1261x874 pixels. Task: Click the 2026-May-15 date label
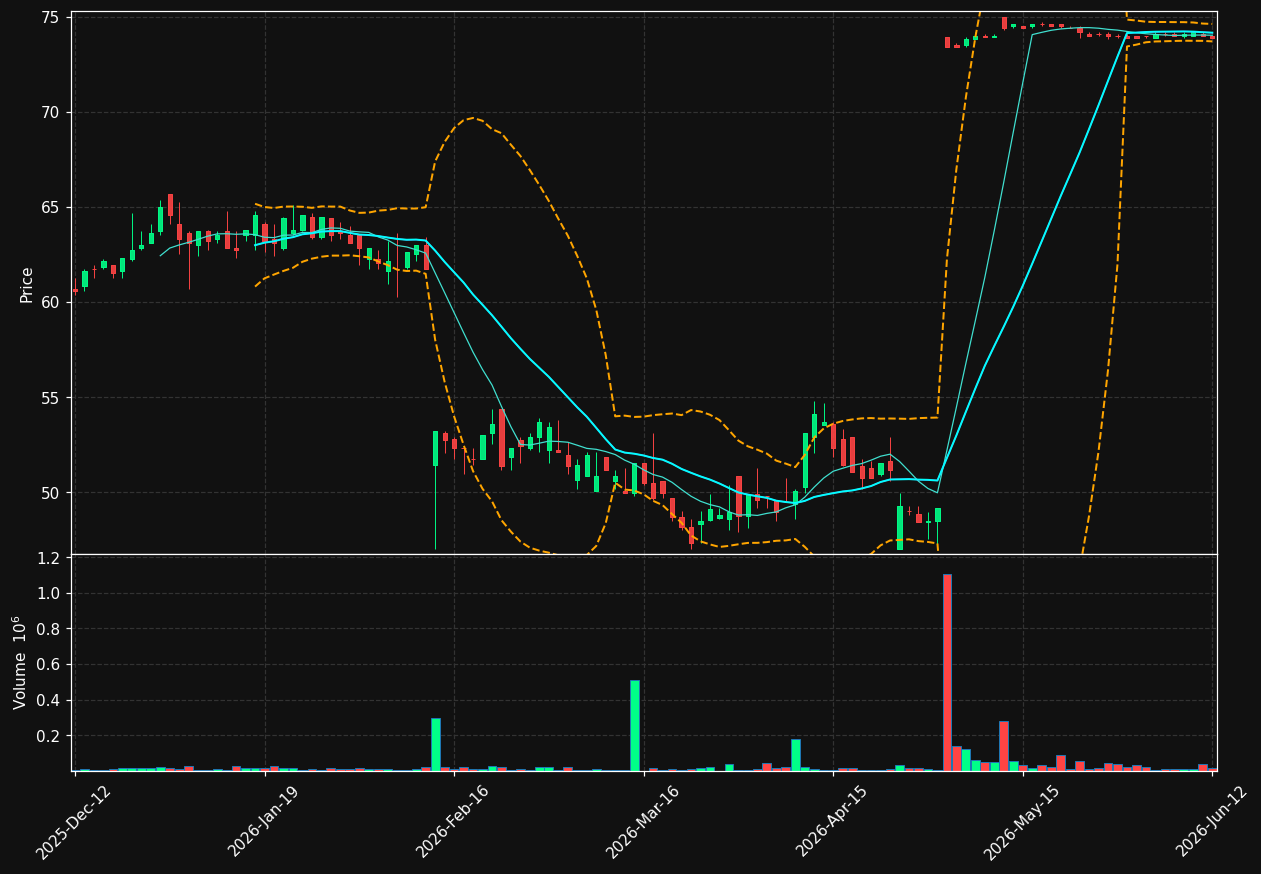tap(1021, 821)
